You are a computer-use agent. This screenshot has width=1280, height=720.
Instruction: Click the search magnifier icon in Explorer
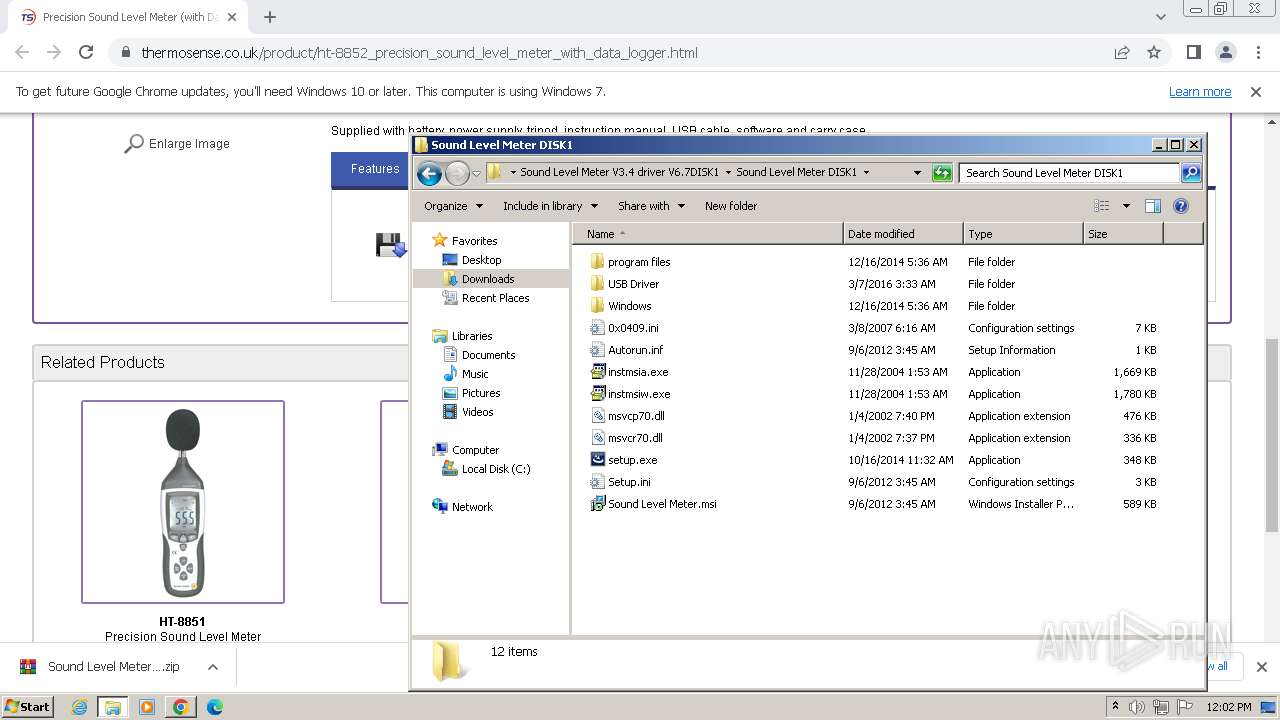click(x=1190, y=173)
